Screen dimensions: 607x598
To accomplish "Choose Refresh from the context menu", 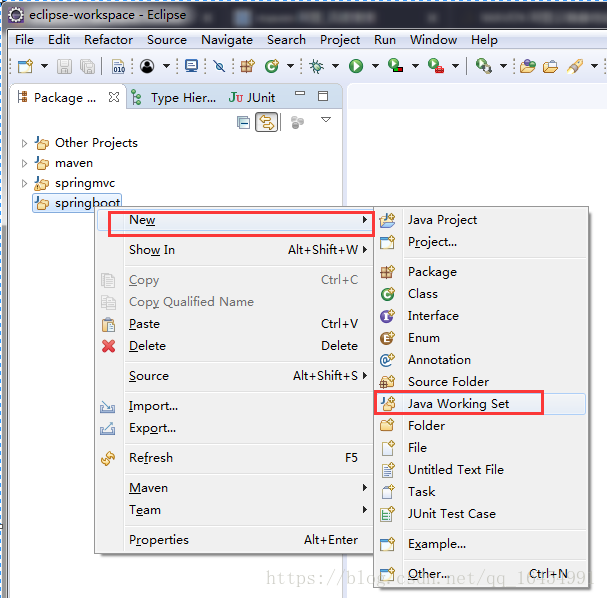I will [x=234, y=457].
